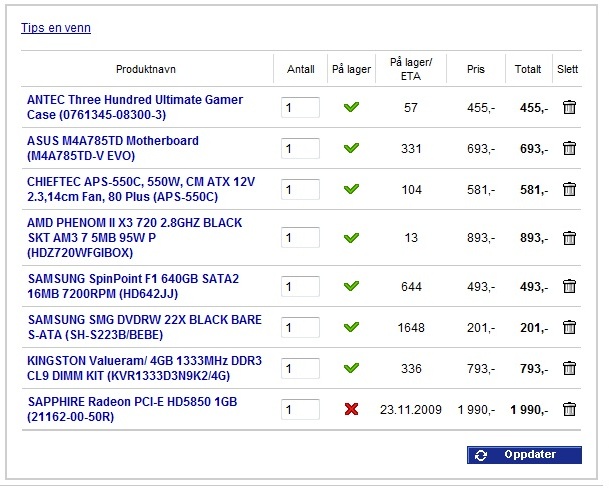Open the Tips en venn link
This screenshot has width=609, height=489.
[x=56, y=28]
